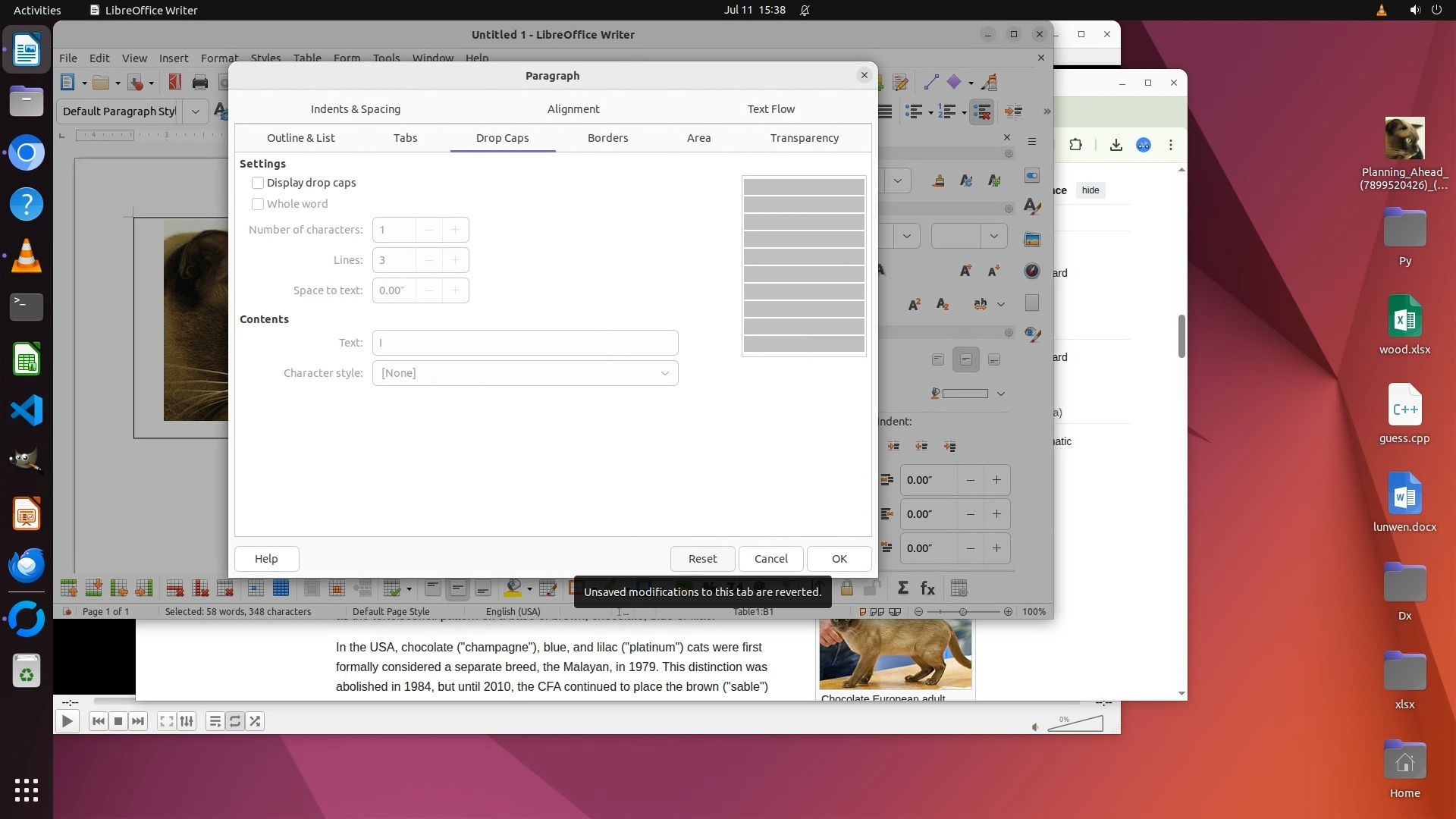Enable Display drop caps checkbox
Image resolution: width=1456 pixels, height=819 pixels.
coord(258,183)
